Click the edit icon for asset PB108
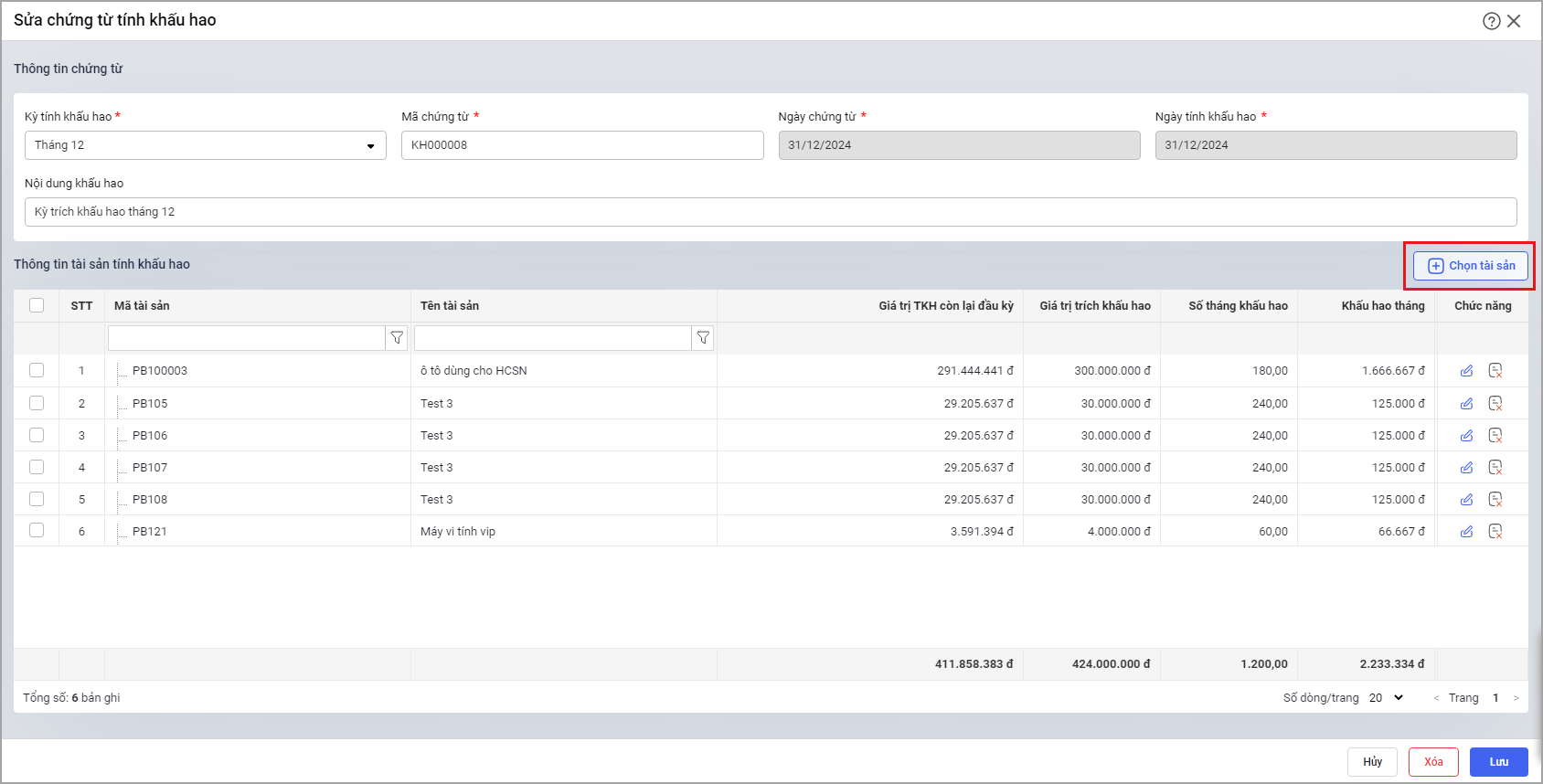This screenshot has height=784, width=1543. click(x=1466, y=500)
